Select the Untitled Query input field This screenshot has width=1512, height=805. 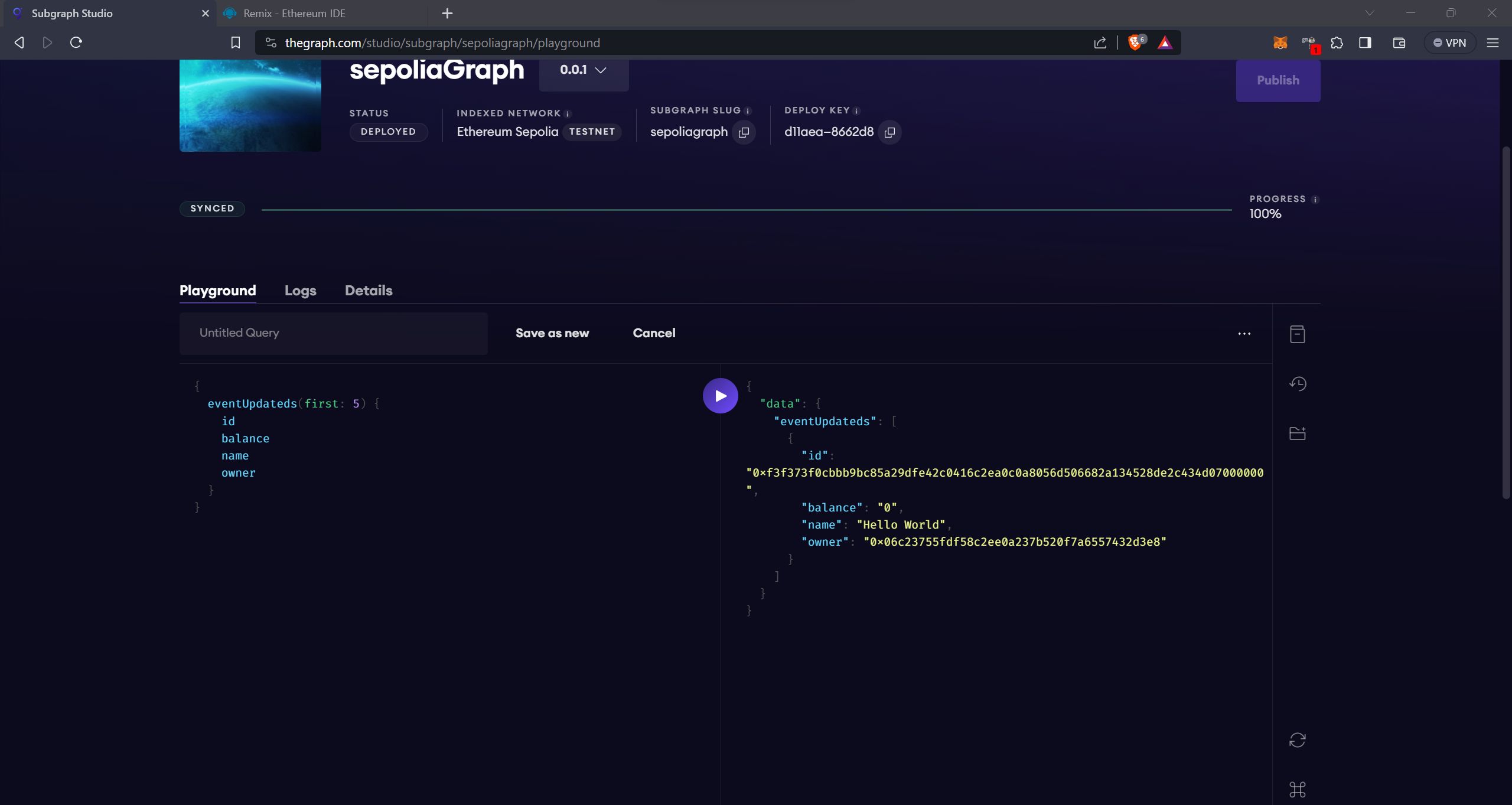coord(333,333)
